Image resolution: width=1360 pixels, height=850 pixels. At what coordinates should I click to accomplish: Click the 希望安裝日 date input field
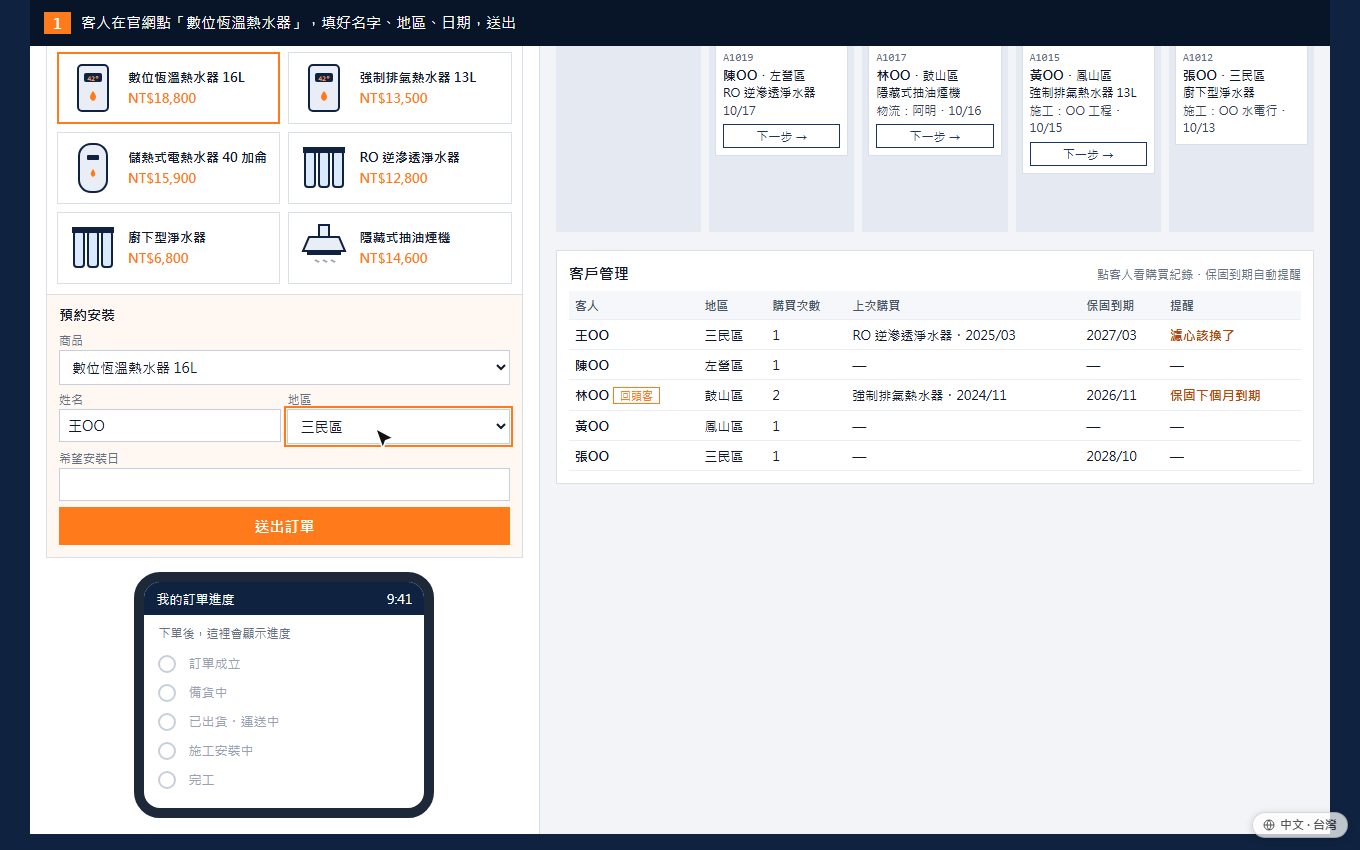click(284, 484)
